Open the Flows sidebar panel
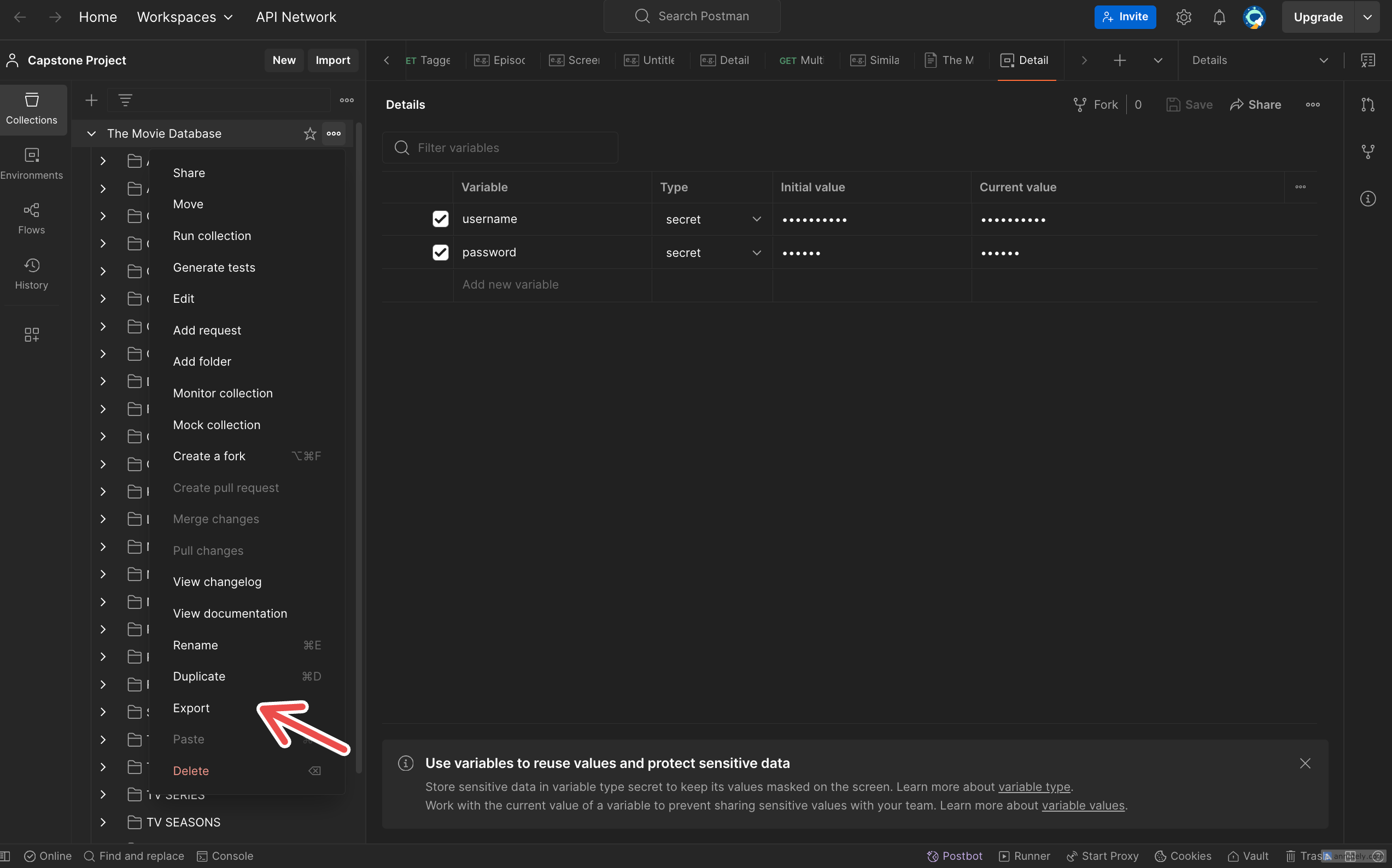This screenshot has height=868, width=1392. coord(32,219)
